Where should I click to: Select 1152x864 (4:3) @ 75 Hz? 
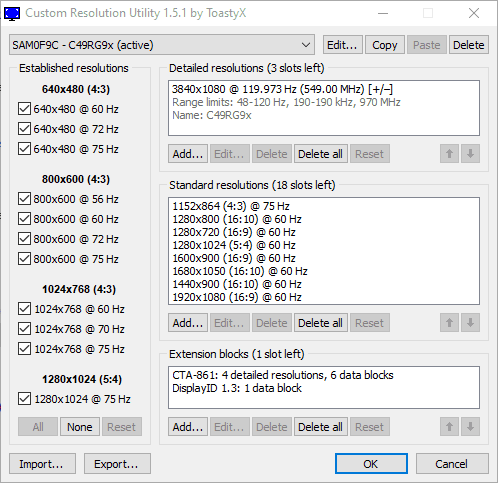[324, 206]
